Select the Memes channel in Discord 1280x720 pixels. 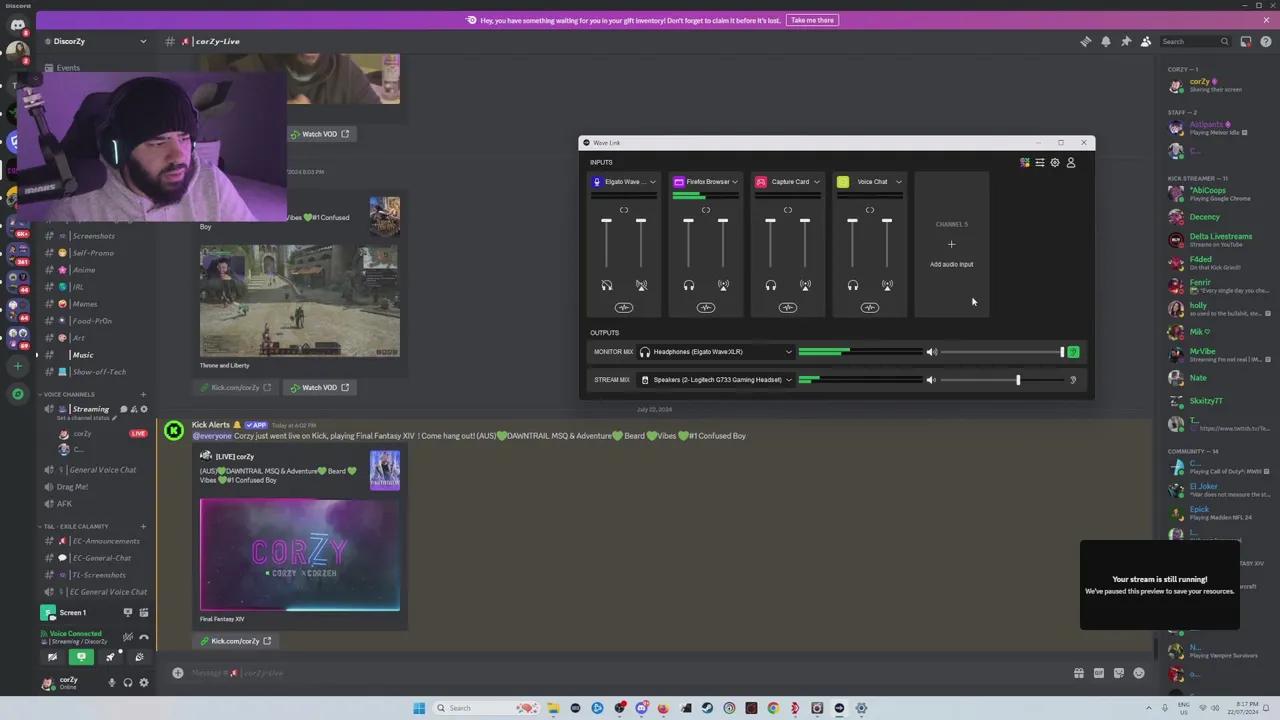84,304
